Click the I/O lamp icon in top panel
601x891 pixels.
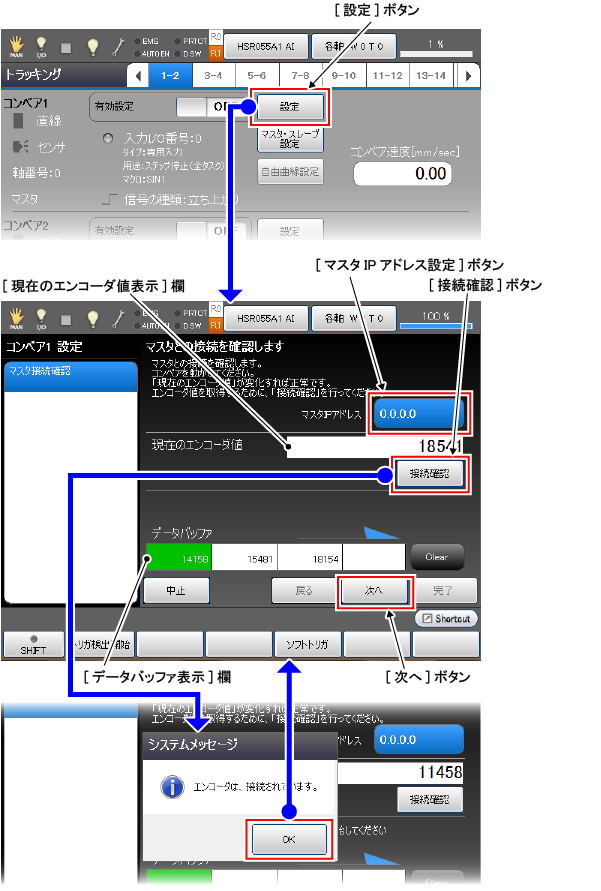(x=42, y=46)
